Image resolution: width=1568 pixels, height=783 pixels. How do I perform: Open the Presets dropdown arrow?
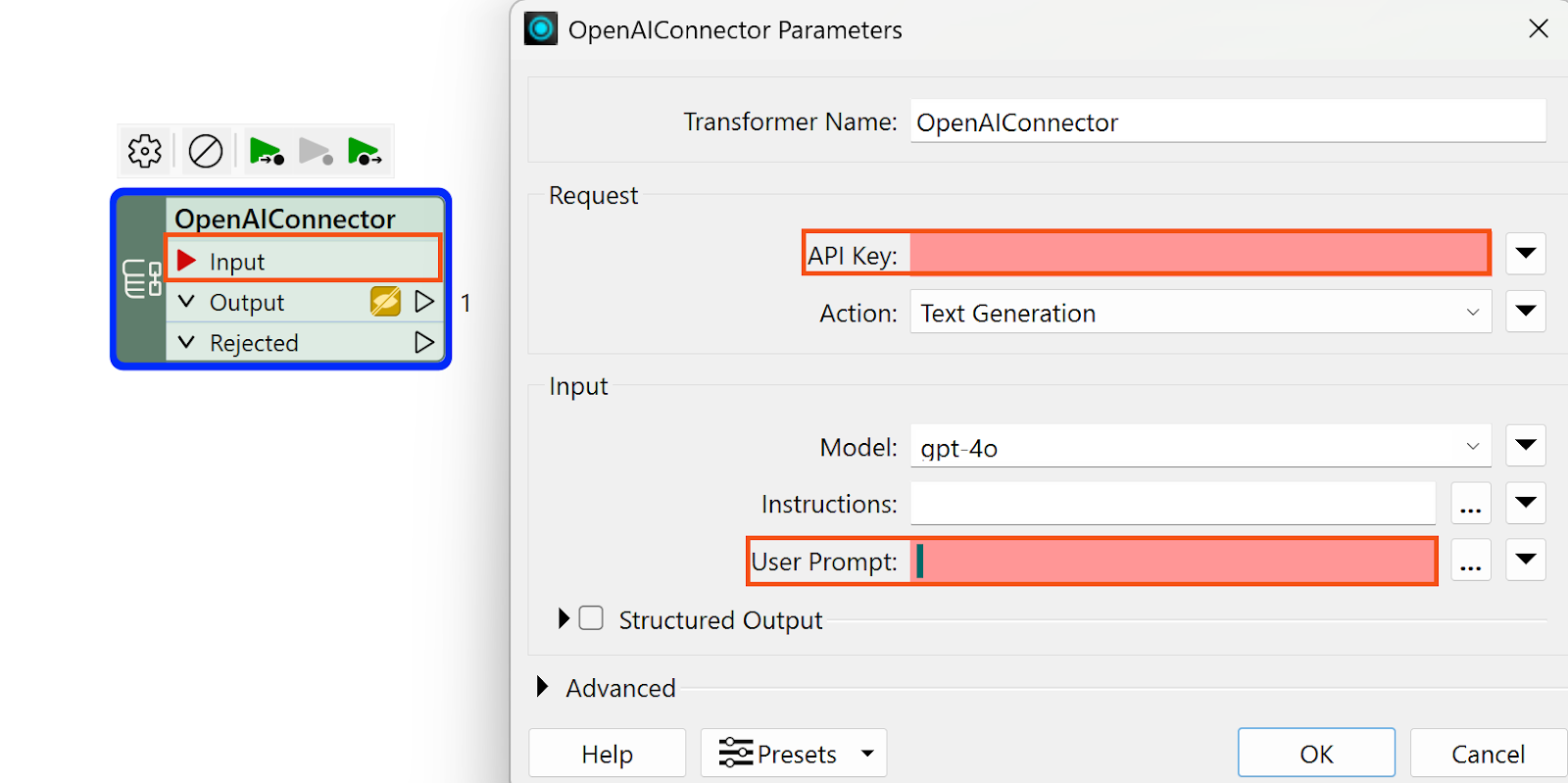tap(867, 753)
